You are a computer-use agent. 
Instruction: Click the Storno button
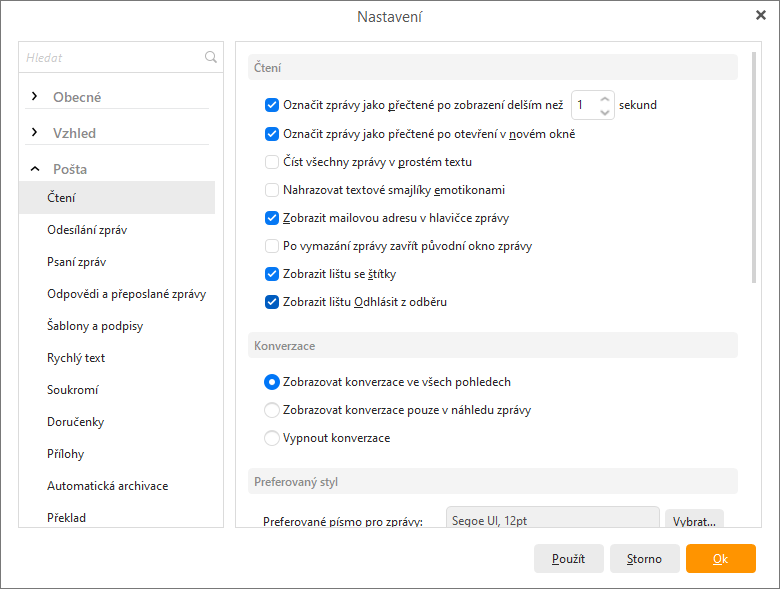click(644, 559)
